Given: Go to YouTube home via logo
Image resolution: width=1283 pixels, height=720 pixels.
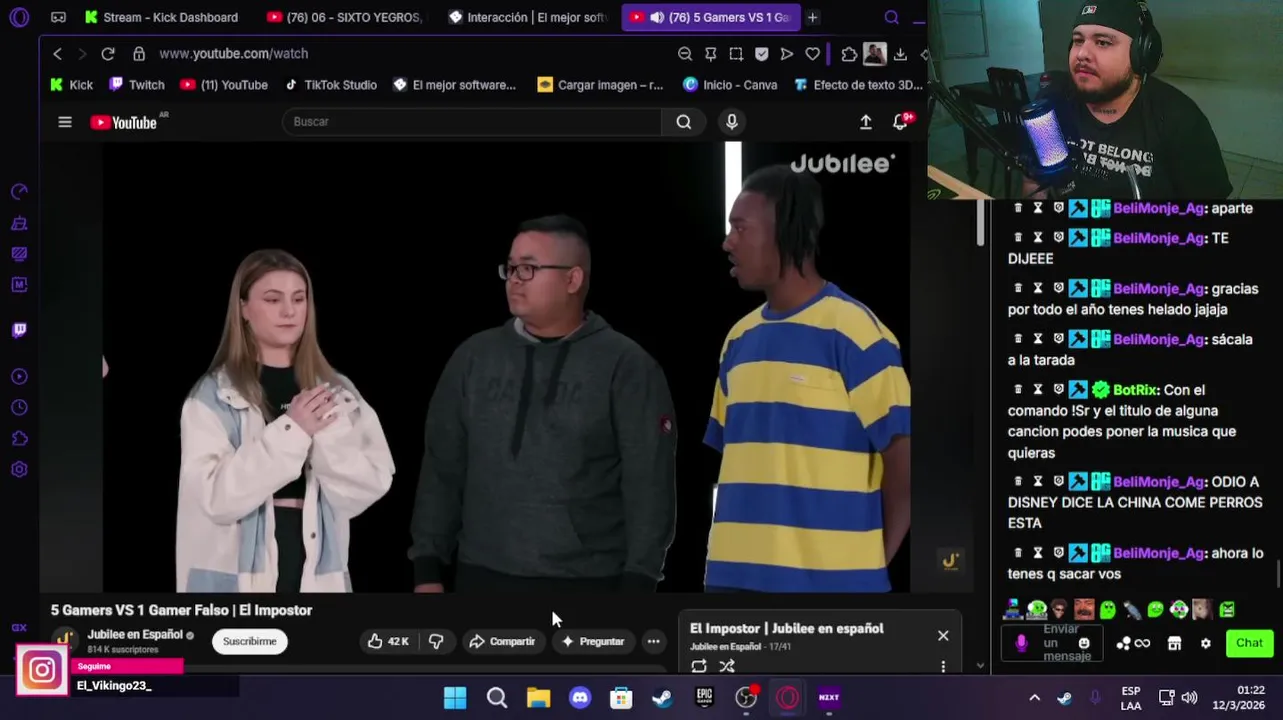Looking at the screenshot, I should (124, 122).
